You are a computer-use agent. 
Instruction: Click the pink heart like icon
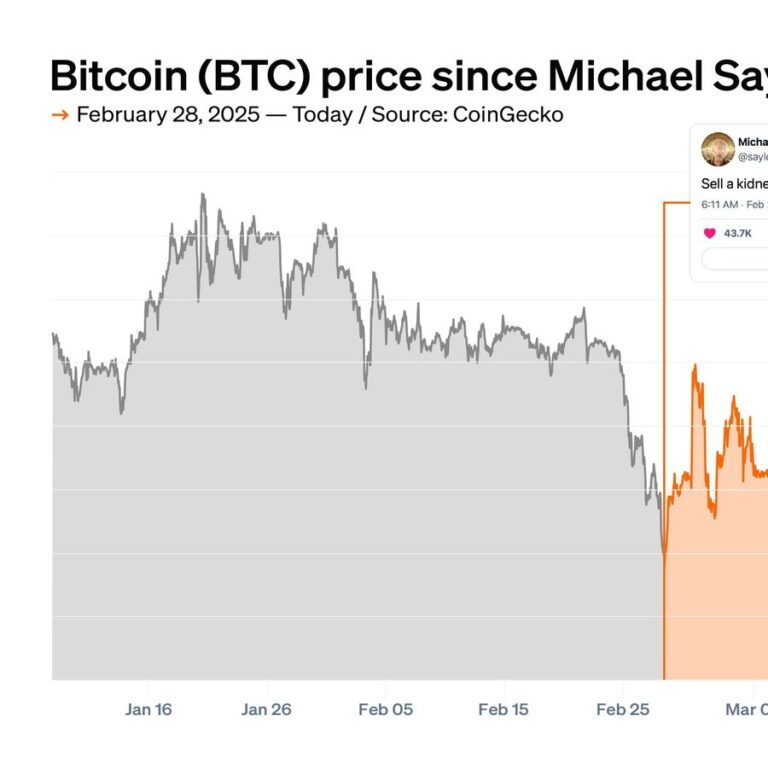[710, 233]
